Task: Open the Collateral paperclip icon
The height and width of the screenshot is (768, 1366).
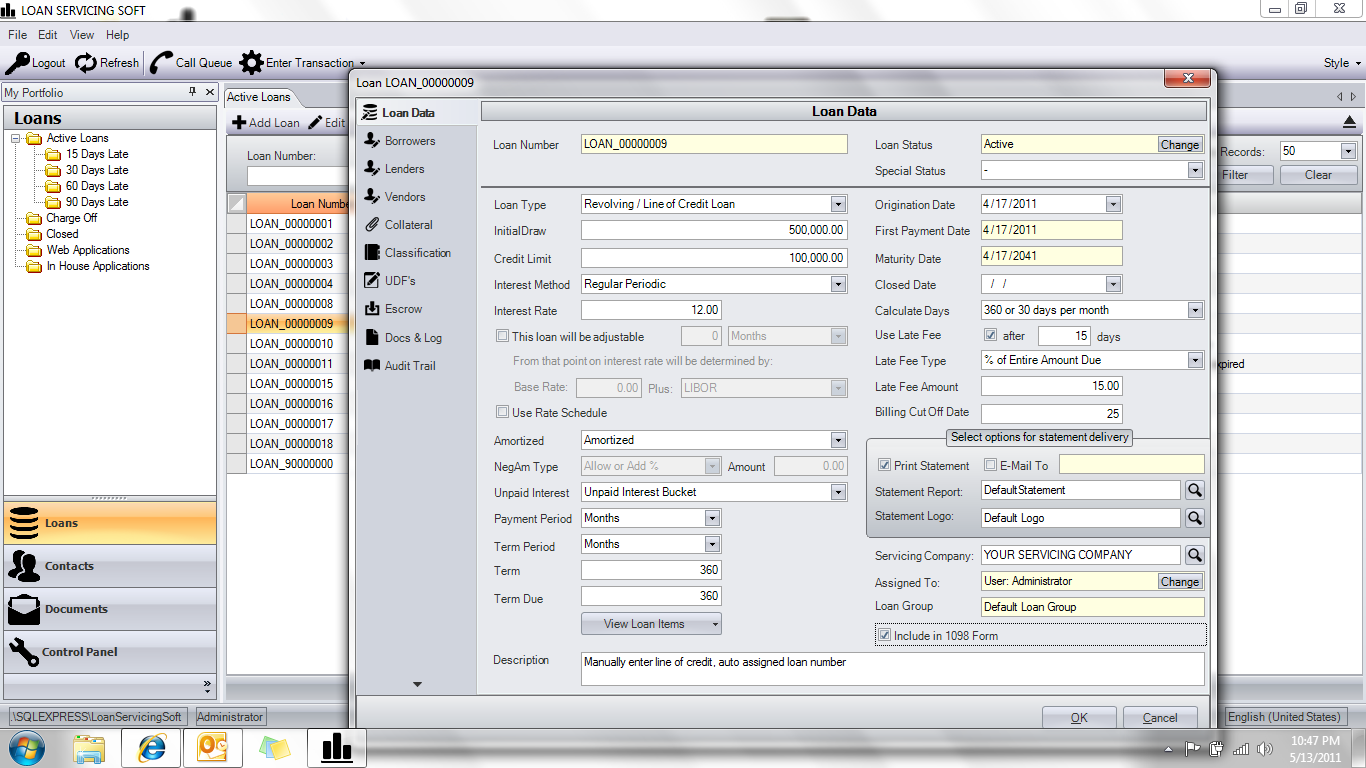Action: point(372,225)
